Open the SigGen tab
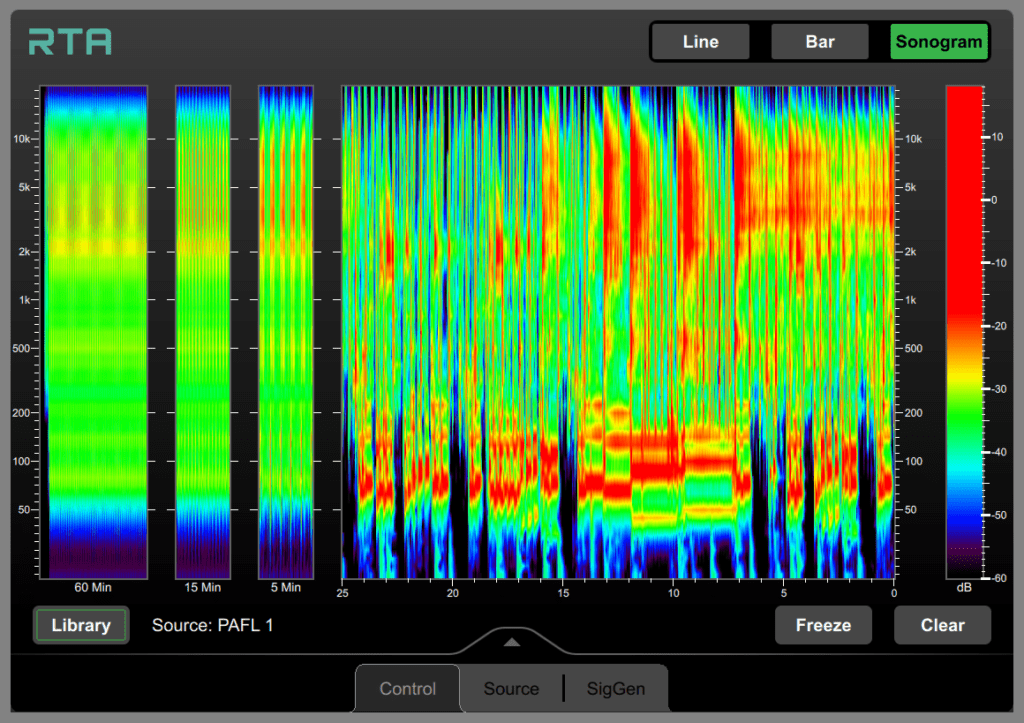This screenshot has width=1024, height=723. click(x=615, y=689)
